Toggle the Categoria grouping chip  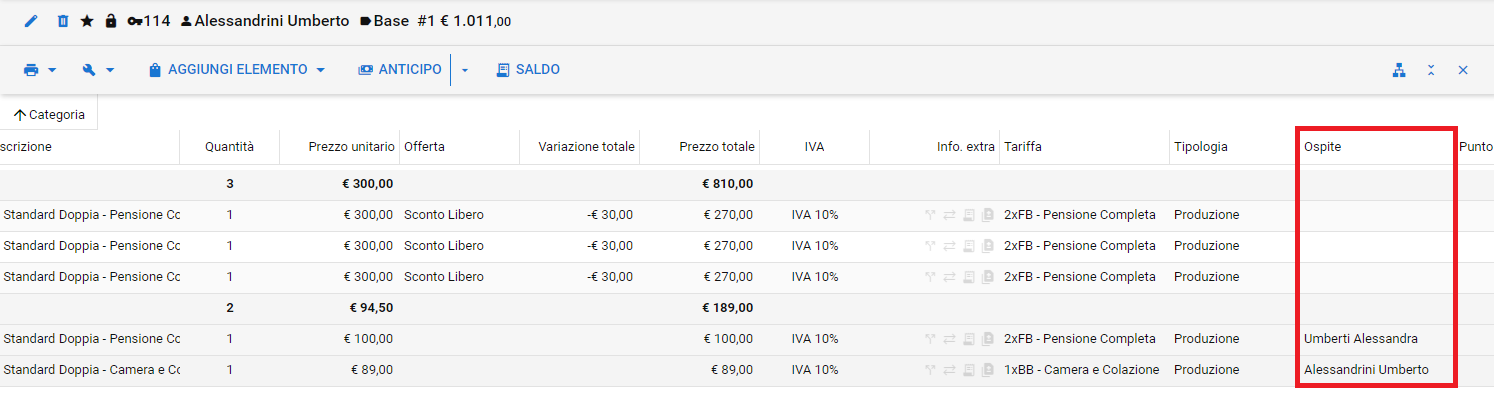pyautogui.click(x=49, y=115)
